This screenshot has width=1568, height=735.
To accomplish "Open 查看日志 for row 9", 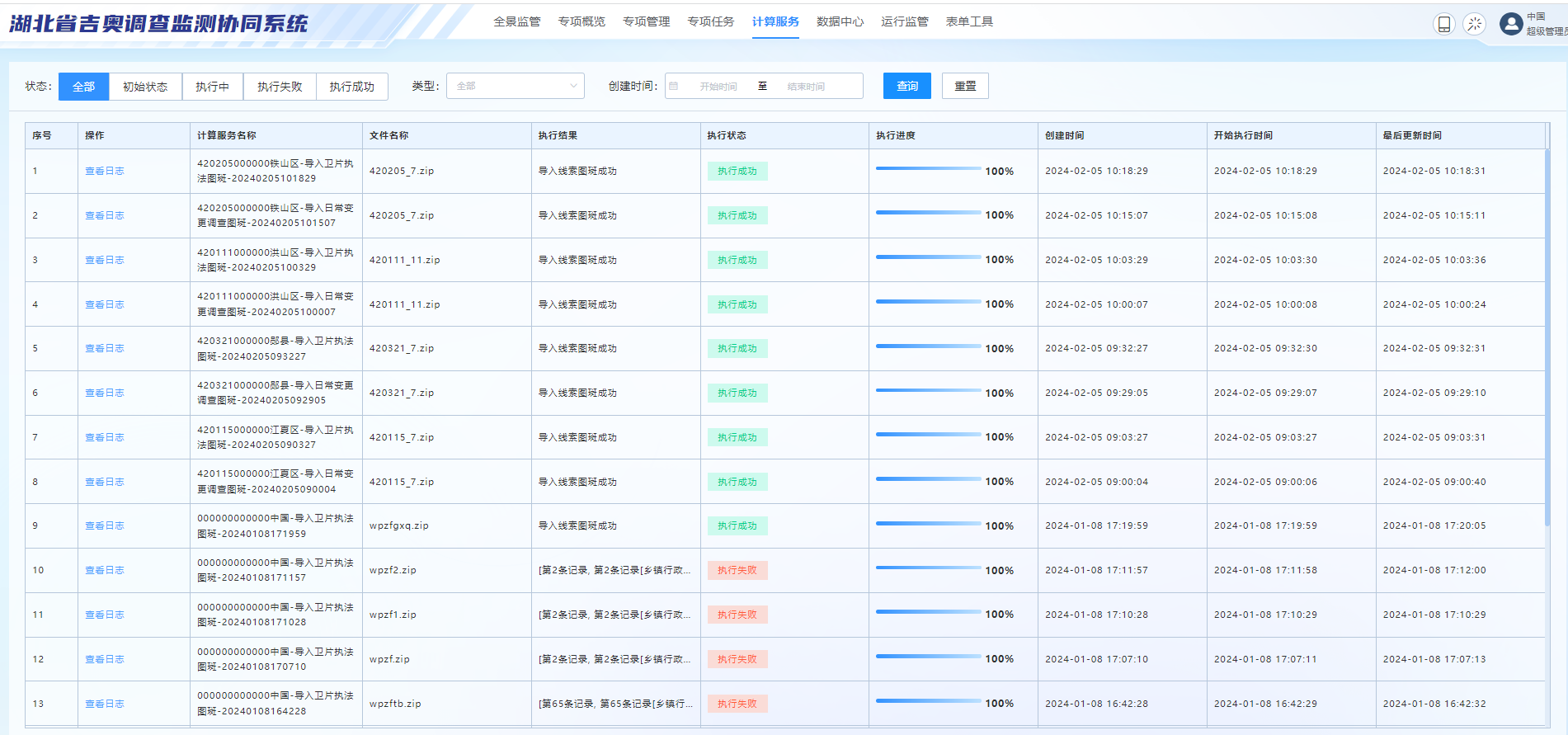I will point(105,525).
